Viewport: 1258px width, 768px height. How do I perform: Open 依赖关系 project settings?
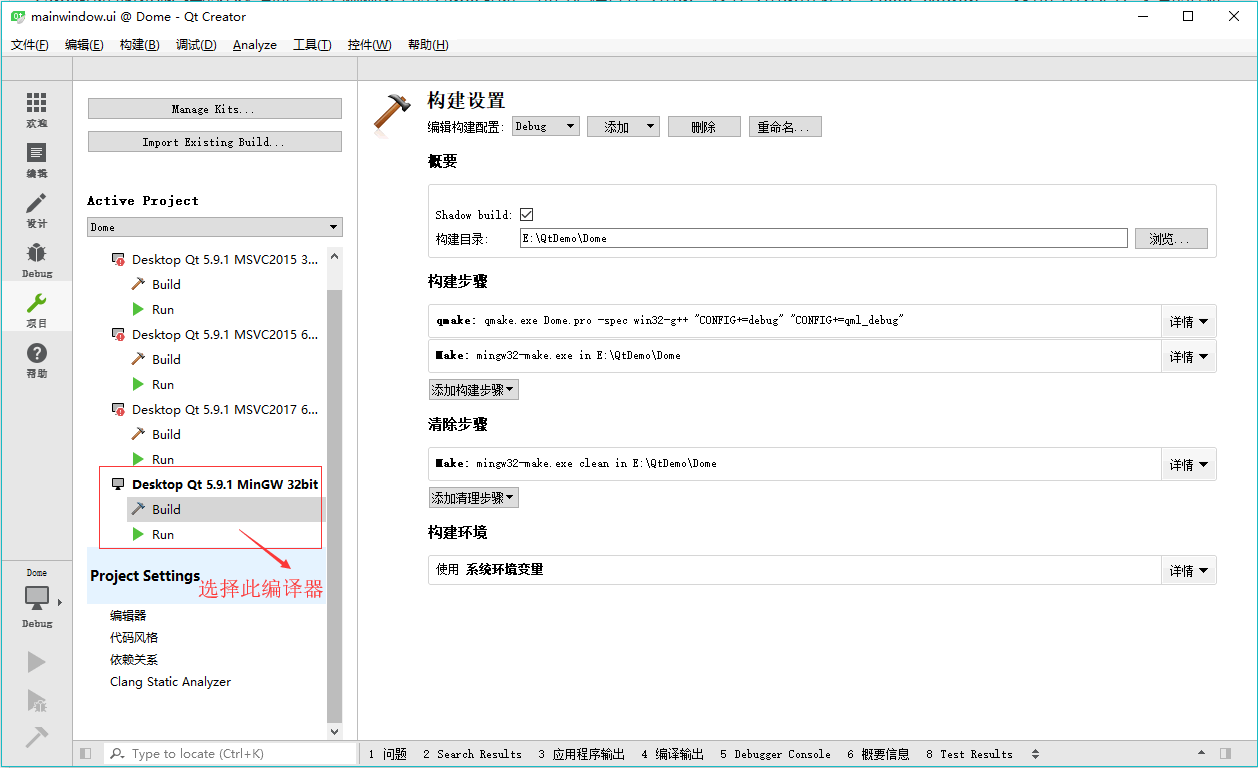[x=134, y=660]
